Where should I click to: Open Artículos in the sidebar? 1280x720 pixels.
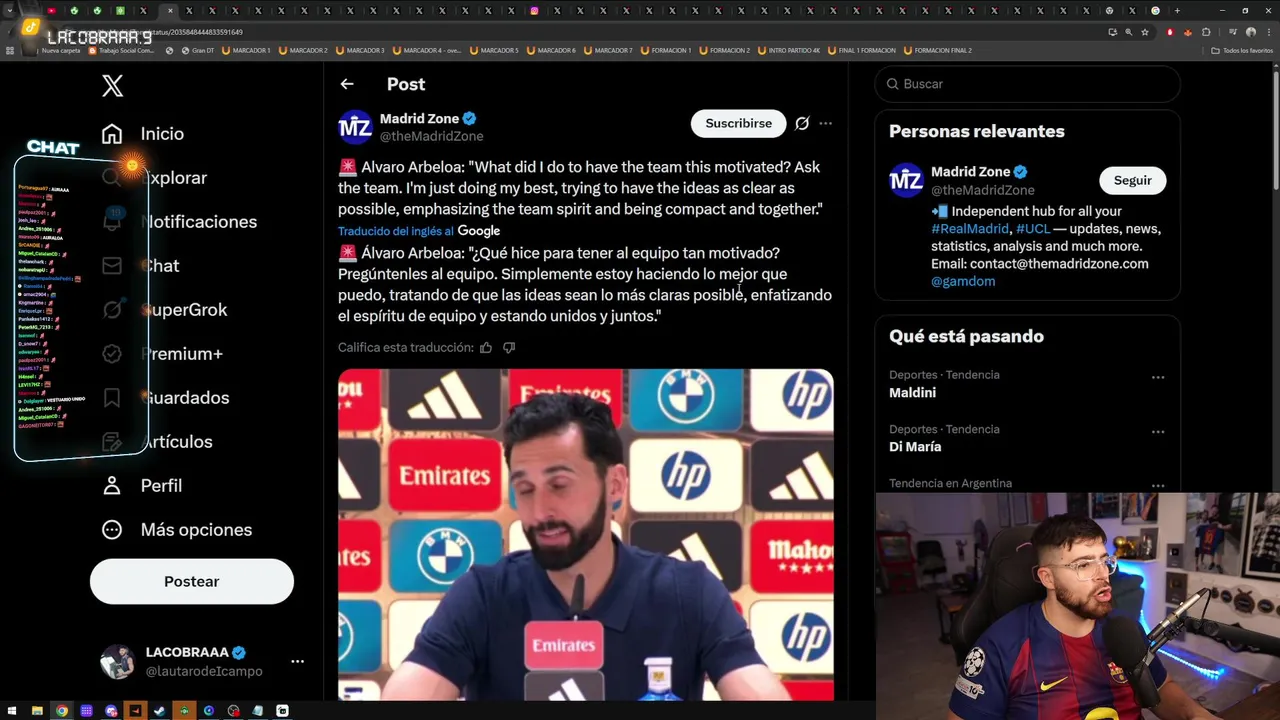point(157,442)
